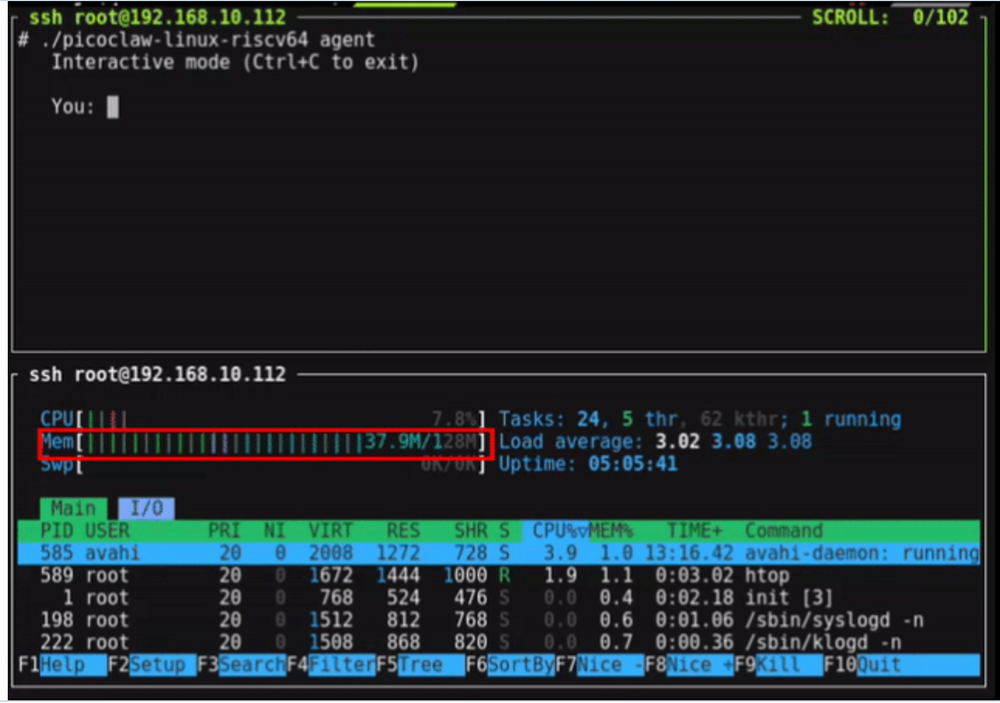Click F10 Quit in htop footer

point(901,664)
